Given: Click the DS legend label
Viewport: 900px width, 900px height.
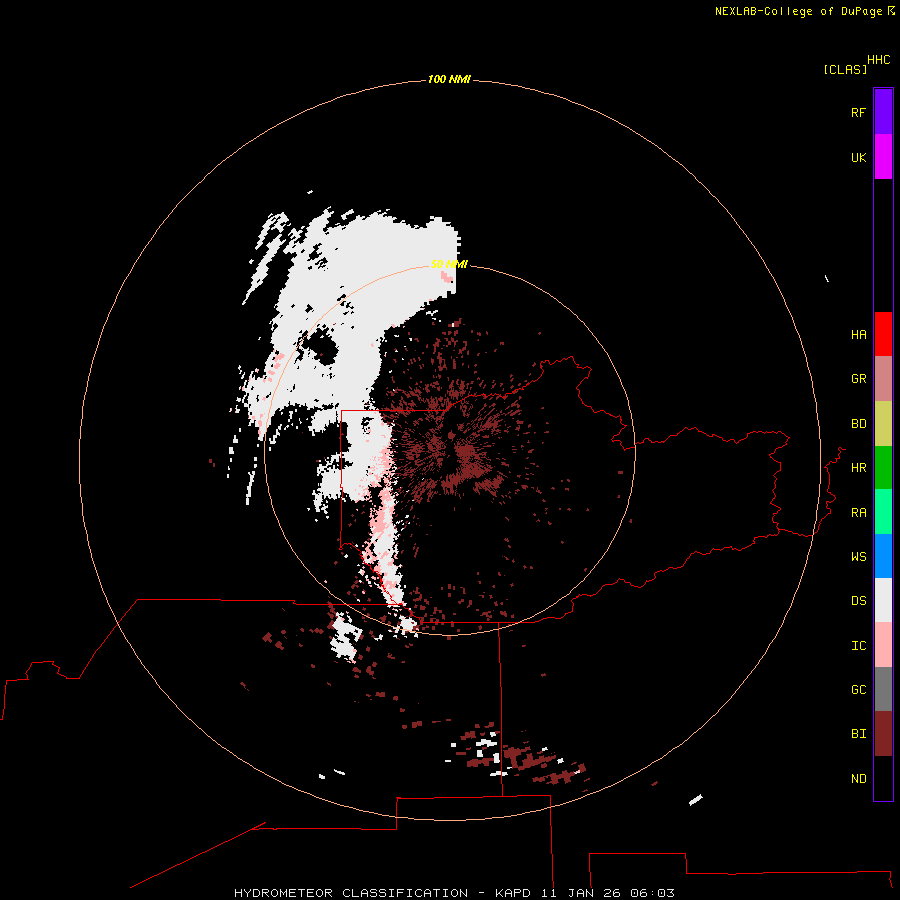Looking at the screenshot, I should (858, 600).
